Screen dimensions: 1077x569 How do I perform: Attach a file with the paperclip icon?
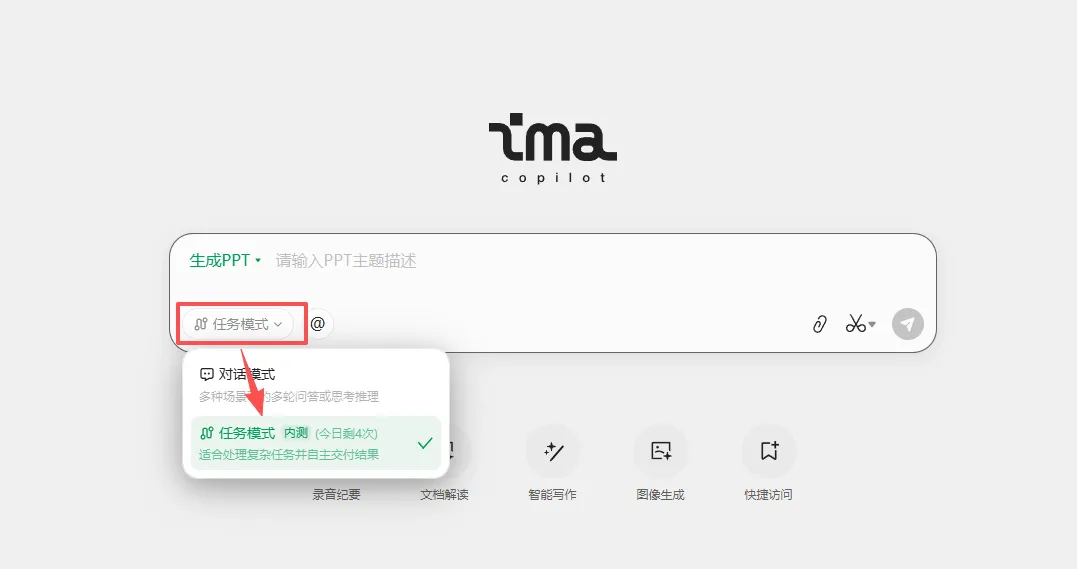click(819, 324)
